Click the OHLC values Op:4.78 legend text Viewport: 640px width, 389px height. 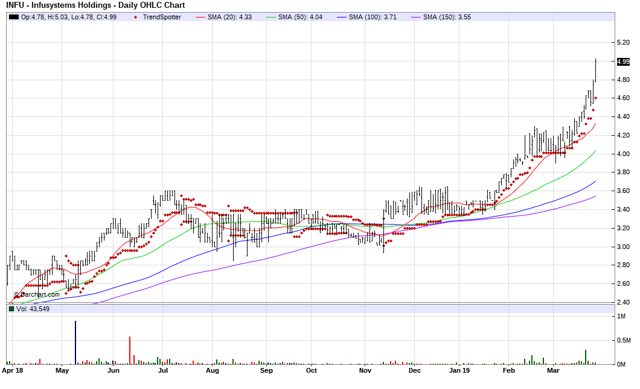pyautogui.click(x=69, y=17)
